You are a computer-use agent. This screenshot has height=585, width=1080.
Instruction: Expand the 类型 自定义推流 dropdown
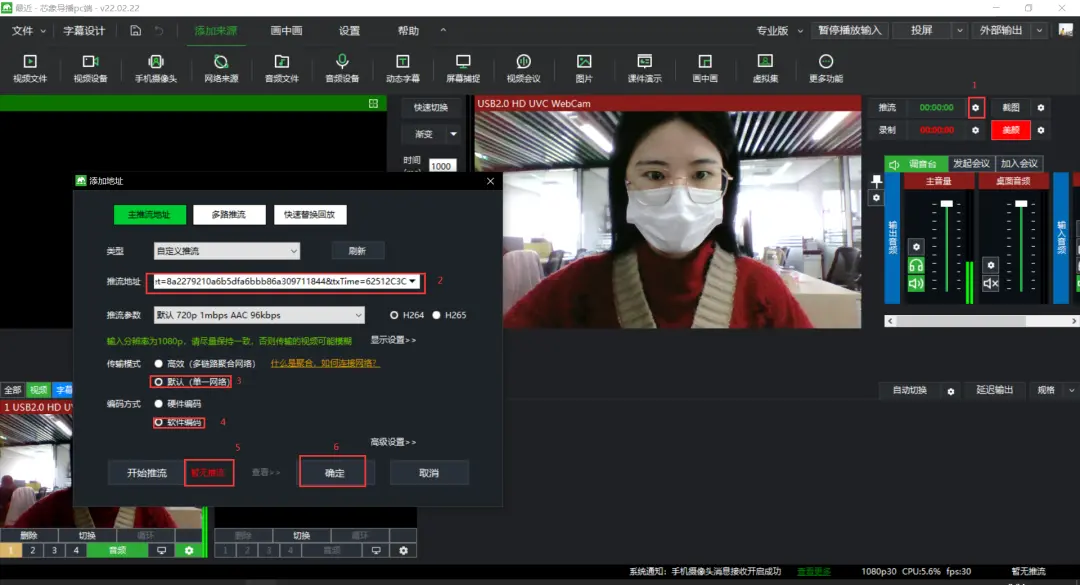point(226,251)
